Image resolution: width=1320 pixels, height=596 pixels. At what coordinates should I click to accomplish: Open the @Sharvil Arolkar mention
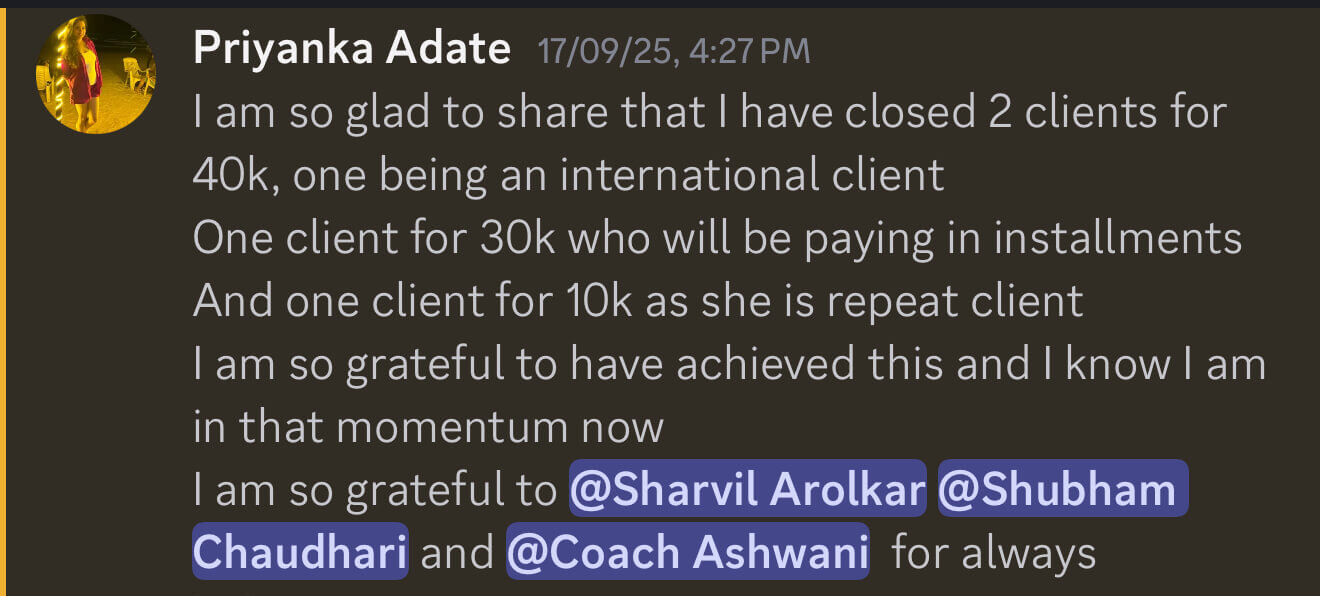pos(747,489)
